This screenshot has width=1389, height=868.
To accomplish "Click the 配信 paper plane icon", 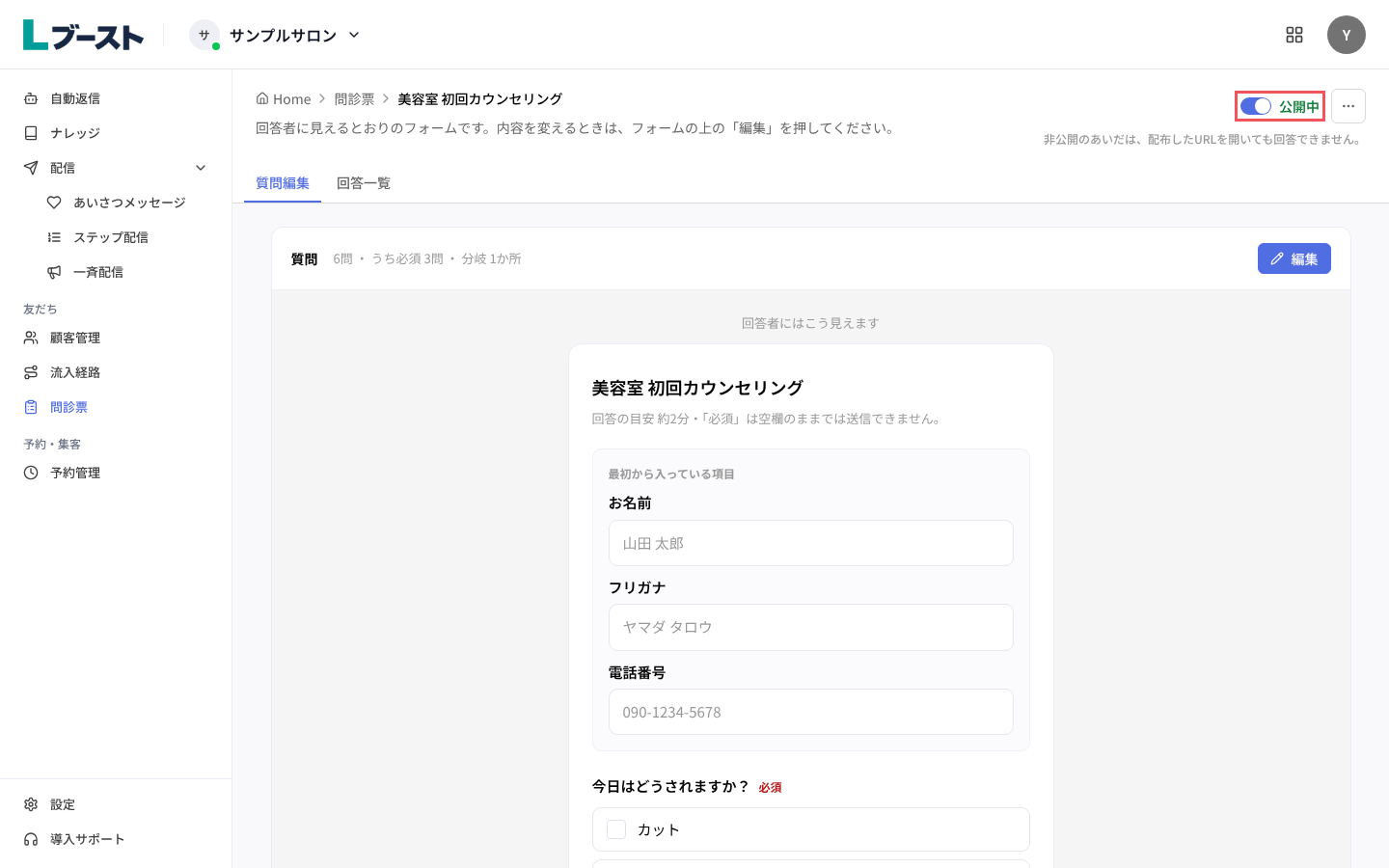I will (31, 168).
